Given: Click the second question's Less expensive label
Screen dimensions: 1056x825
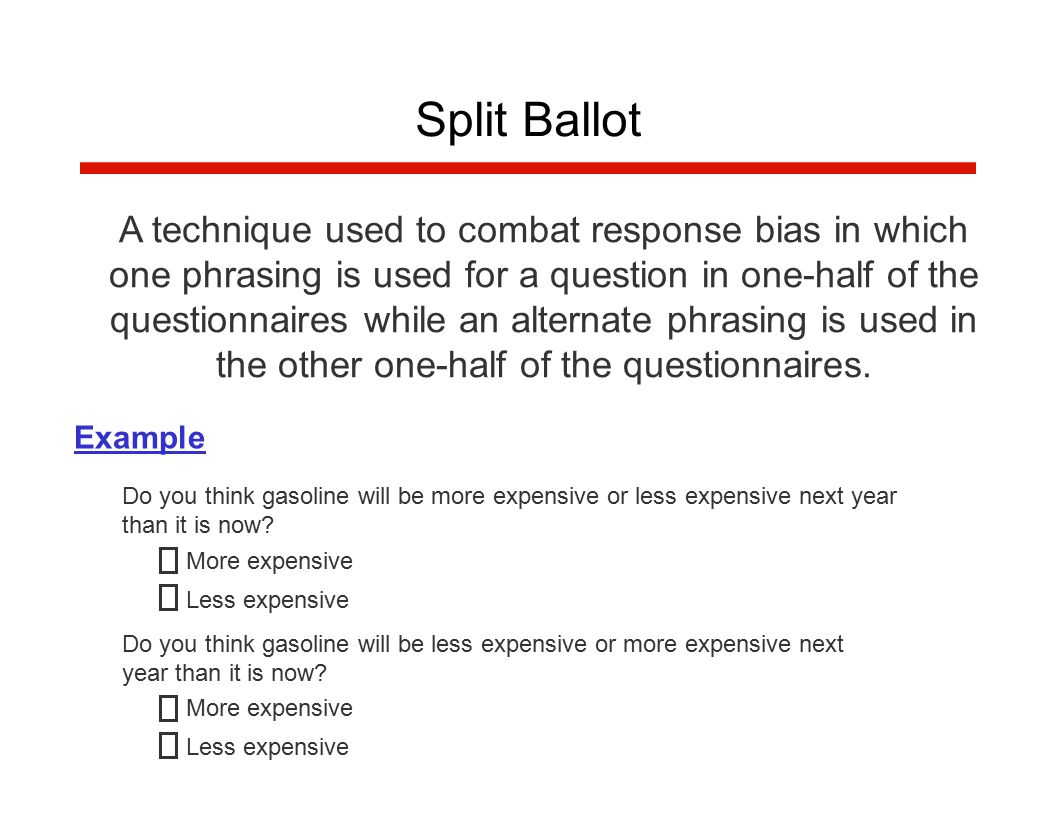Looking at the screenshot, I should pyautogui.click(x=267, y=748).
